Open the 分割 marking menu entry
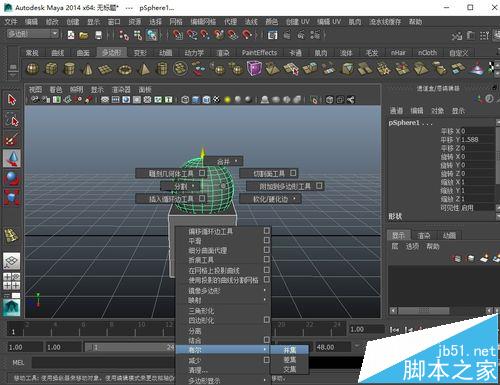Viewport: 500px width, 385px height. point(180,186)
